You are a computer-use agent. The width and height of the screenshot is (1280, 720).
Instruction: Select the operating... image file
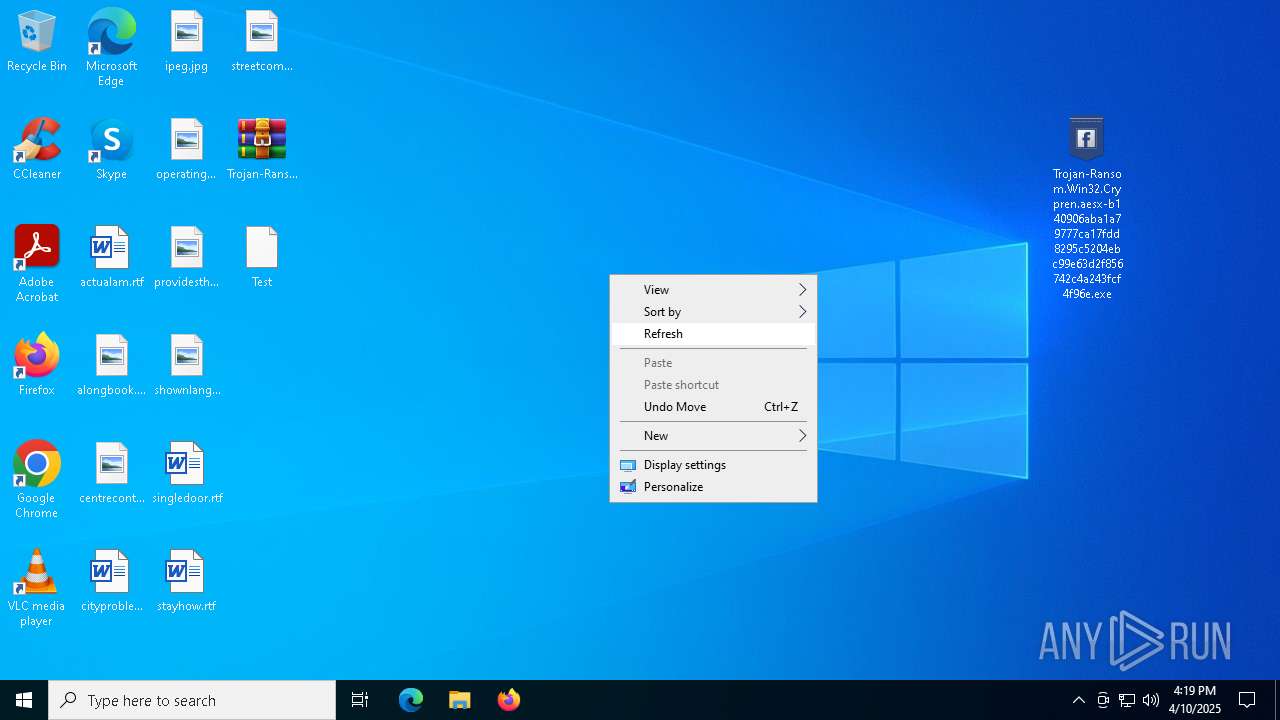coord(187,149)
